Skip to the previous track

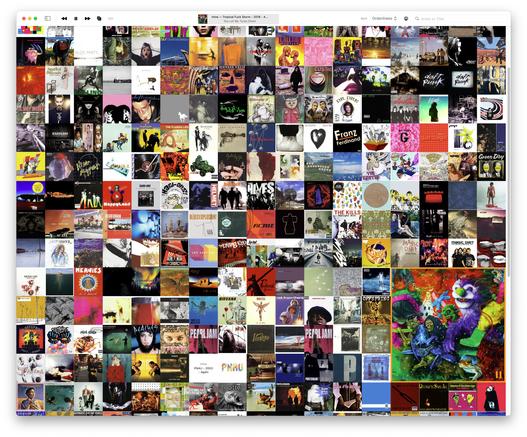pyautogui.click(x=64, y=18)
